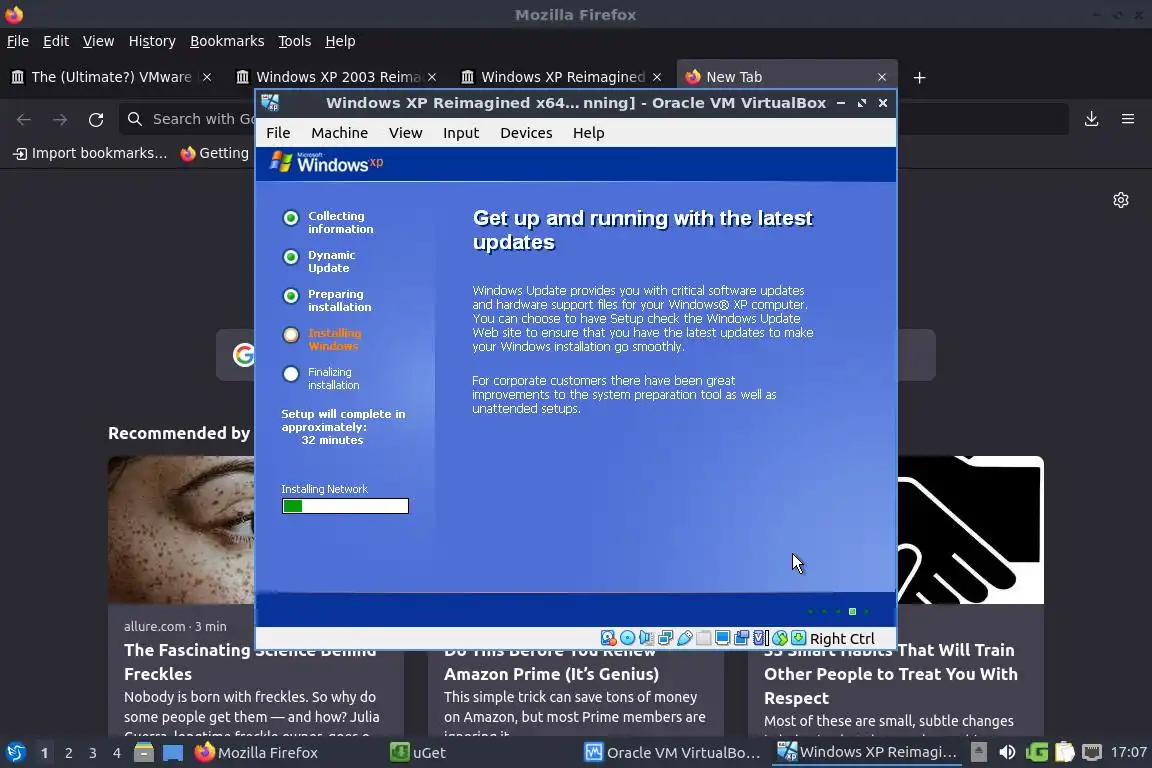This screenshot has height=768, width=1152.
Task: Open Firefox Bookmarks menu
Action: click(227, 41)
